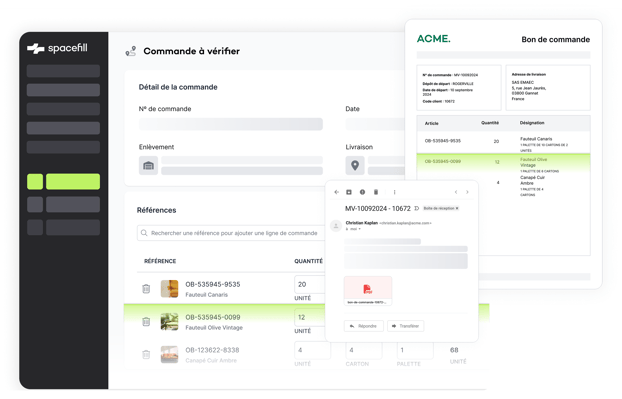The image size is (622, 399).
Task: Go to the previous email with left chevron
Action: click(456, 192)
